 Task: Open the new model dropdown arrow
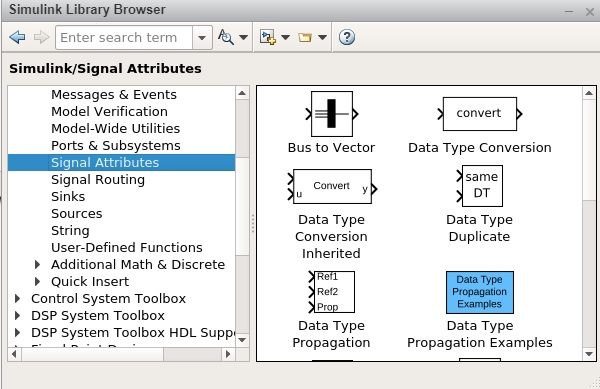[x=285, y=37]
